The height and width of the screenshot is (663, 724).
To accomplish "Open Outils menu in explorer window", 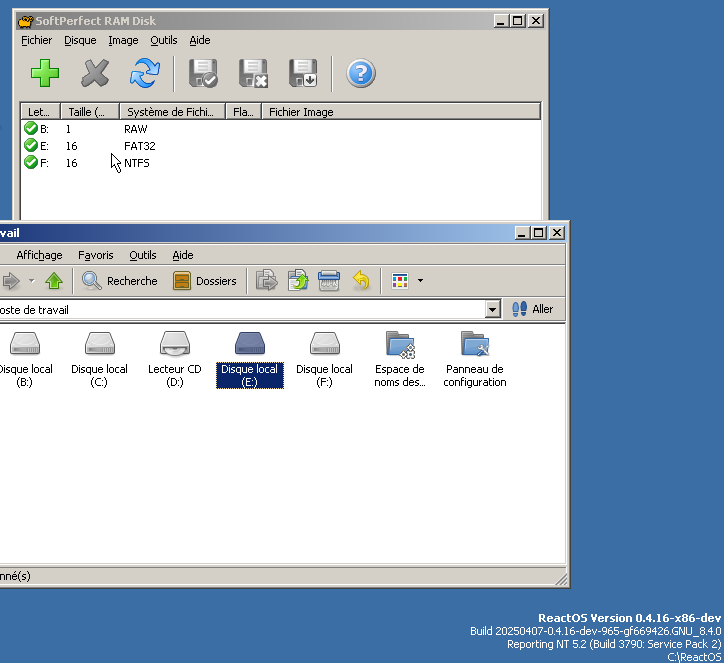I will (143, 255).
